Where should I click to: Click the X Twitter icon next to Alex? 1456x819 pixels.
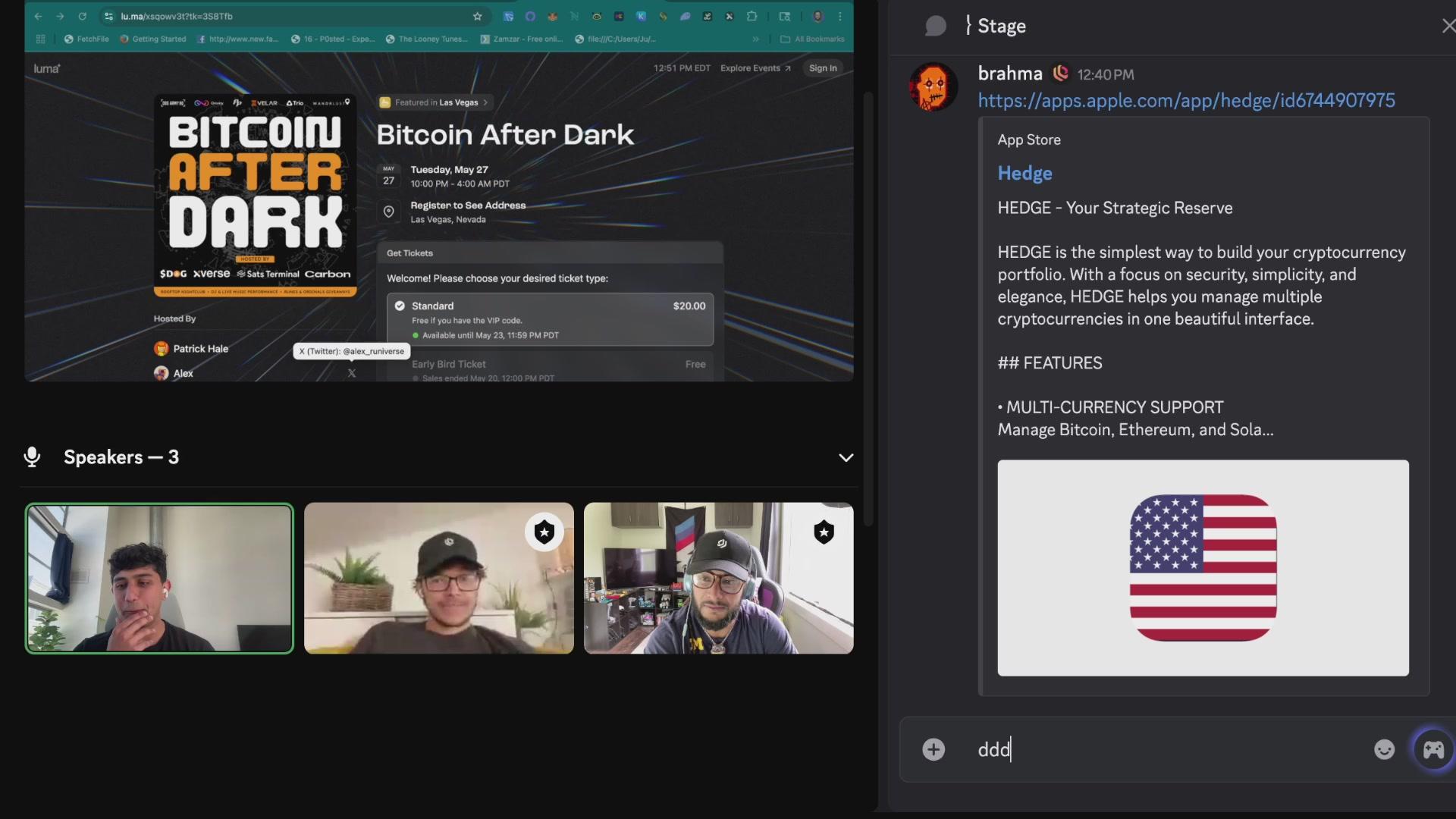(x=352, y=373)
